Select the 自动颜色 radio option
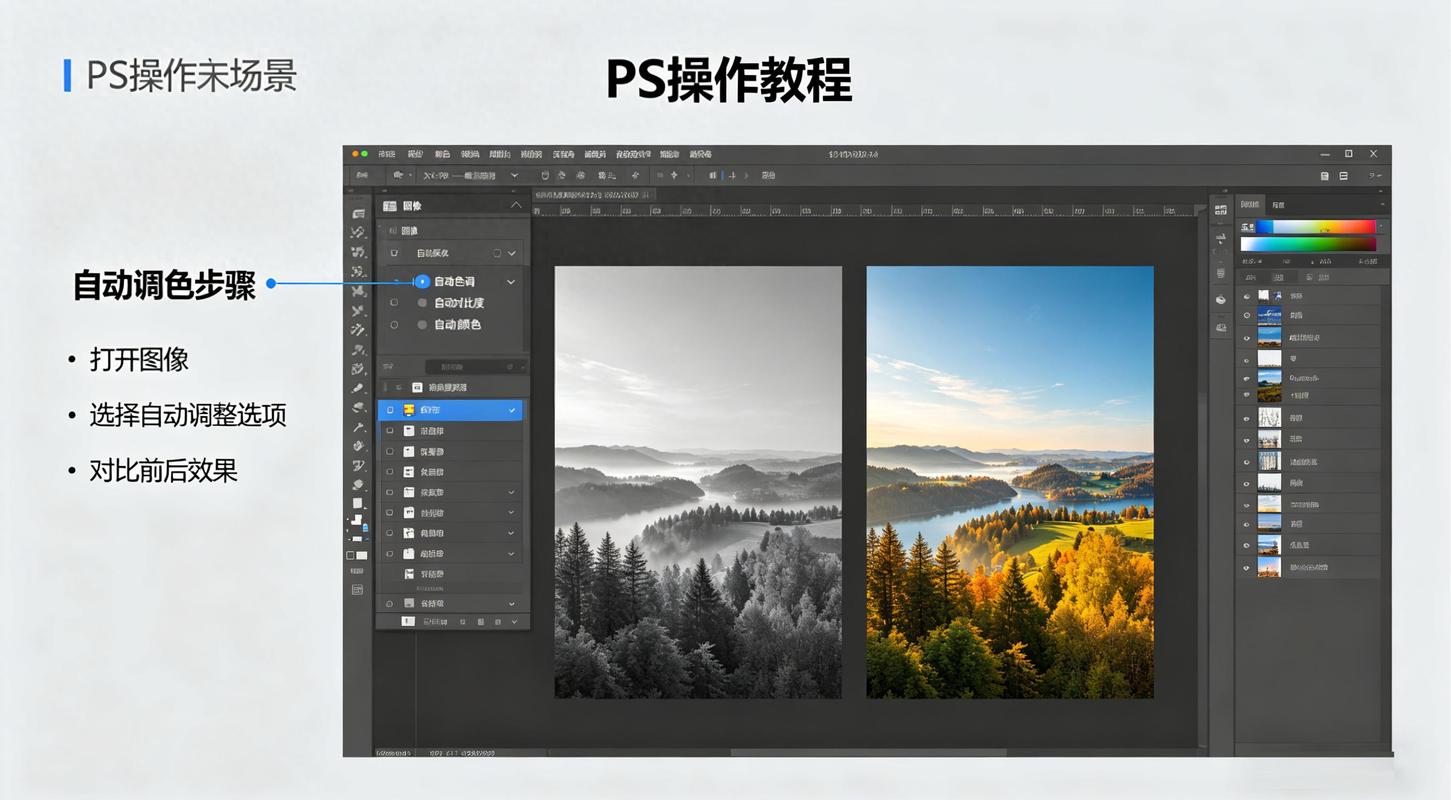1451x800 pixels. click(x=422, y=325)
